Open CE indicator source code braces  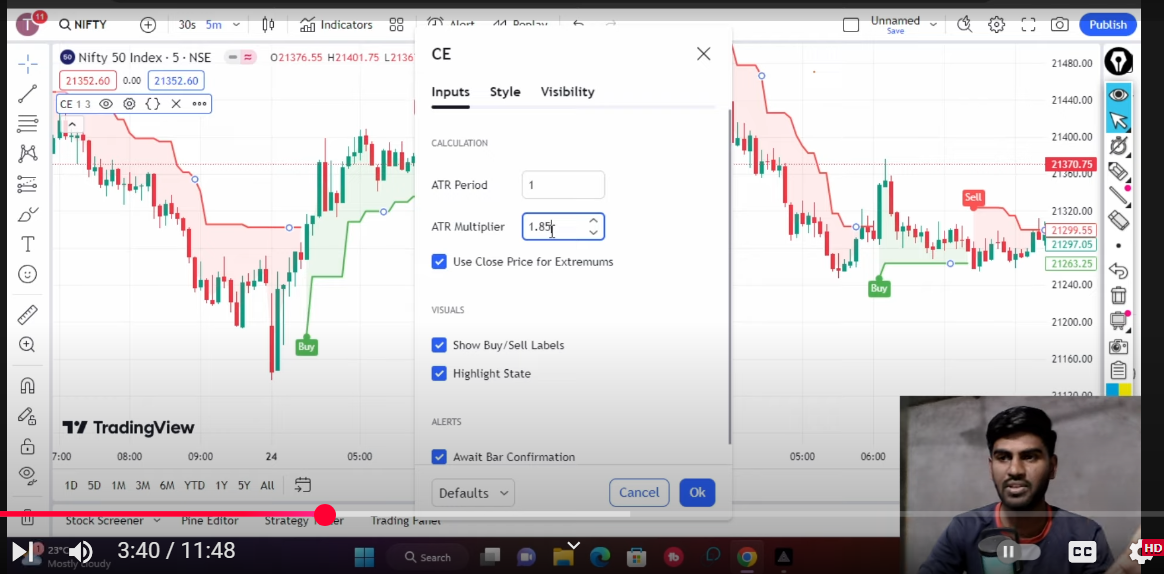click(x=153, y=104)
